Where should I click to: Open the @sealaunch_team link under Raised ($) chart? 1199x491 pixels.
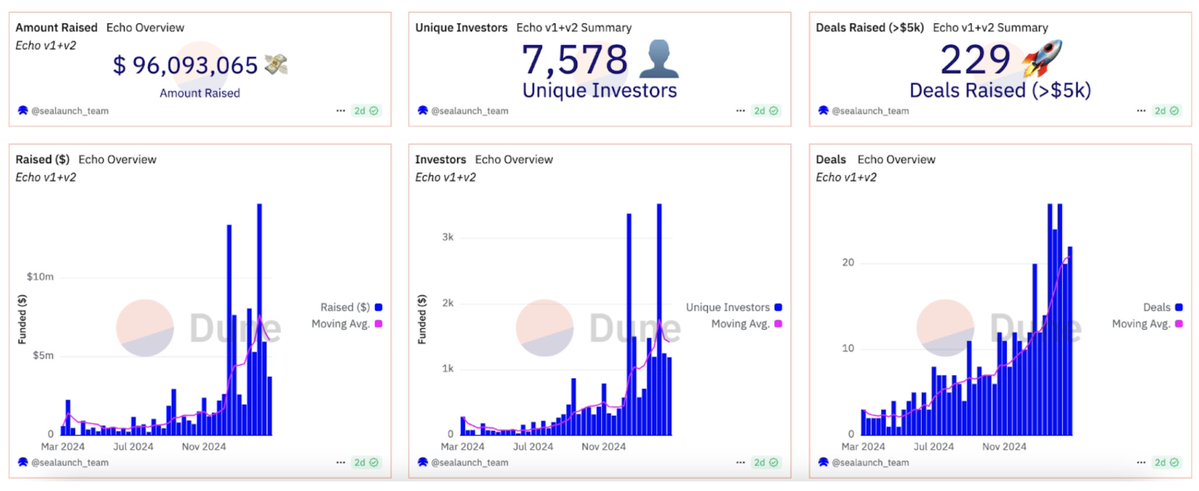pos(71,462)
